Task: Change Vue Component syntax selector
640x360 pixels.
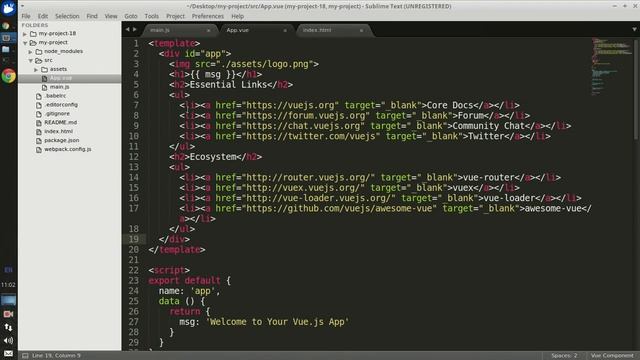Action: (x=612, y=356)
